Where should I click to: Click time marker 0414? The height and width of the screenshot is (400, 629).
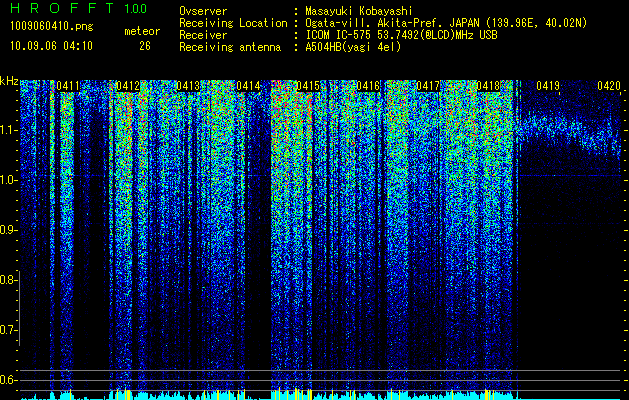pos(248,85)
